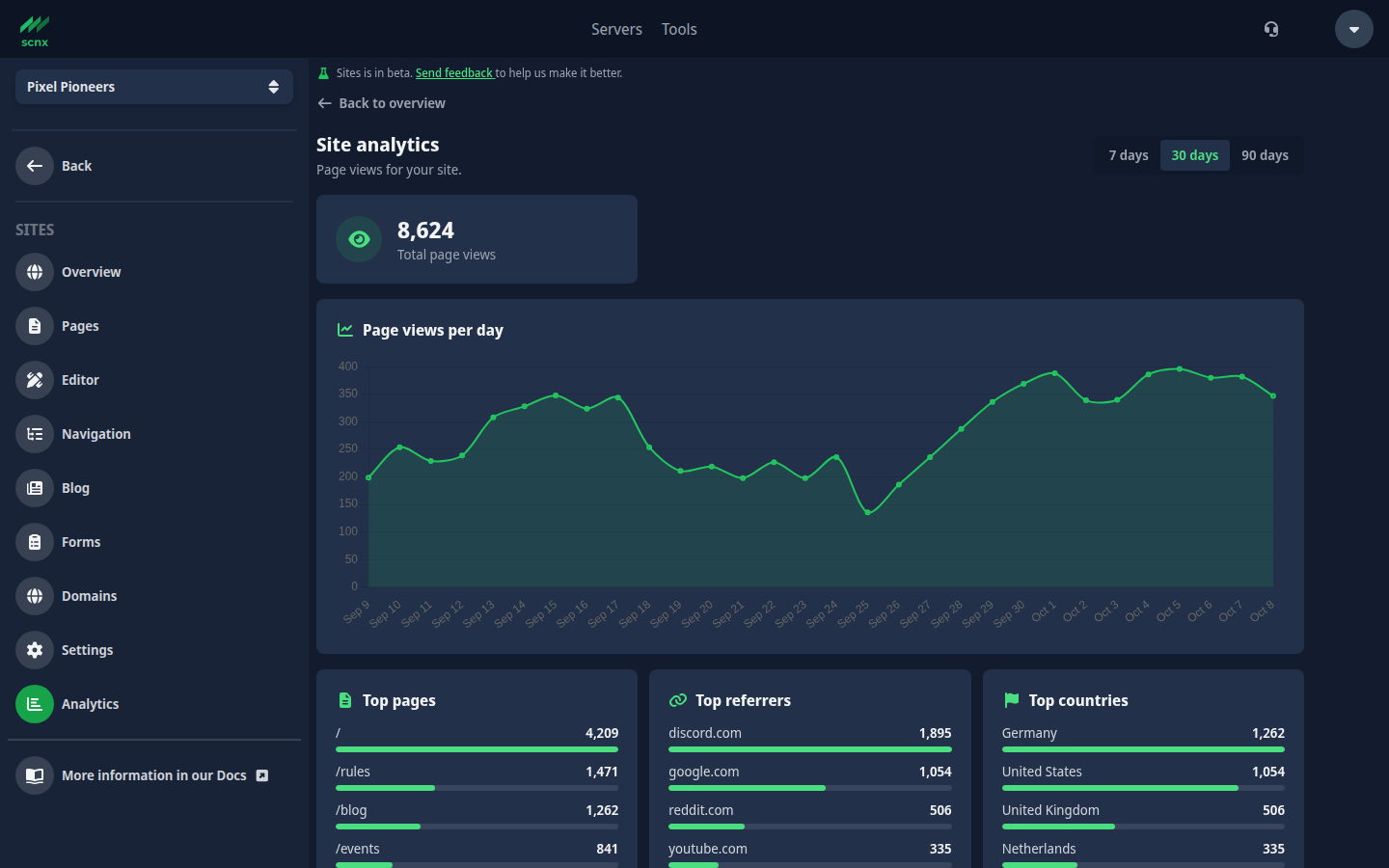Click the Back arrow icon in sidebar

point(35,166)
